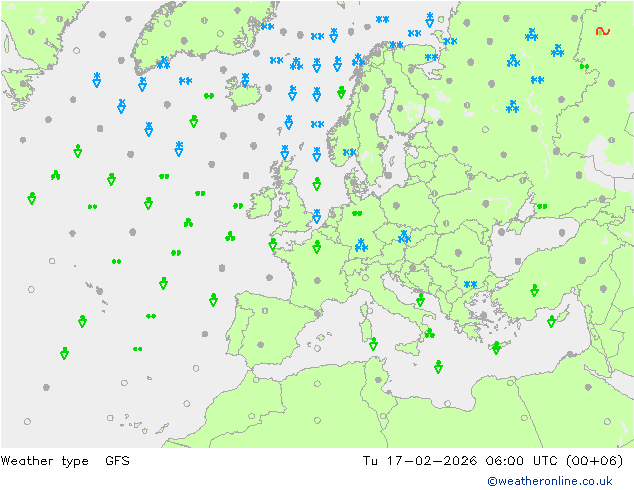Click the rain shower symbol beside Sardinia
The width and height of the screenshot is (634, 490).
373,344
